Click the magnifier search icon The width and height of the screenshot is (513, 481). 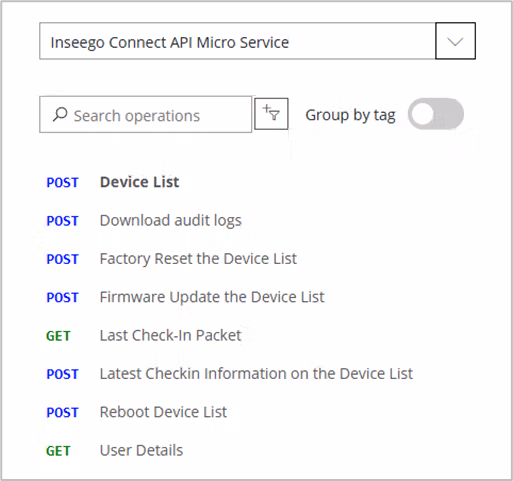coord(60,114)
